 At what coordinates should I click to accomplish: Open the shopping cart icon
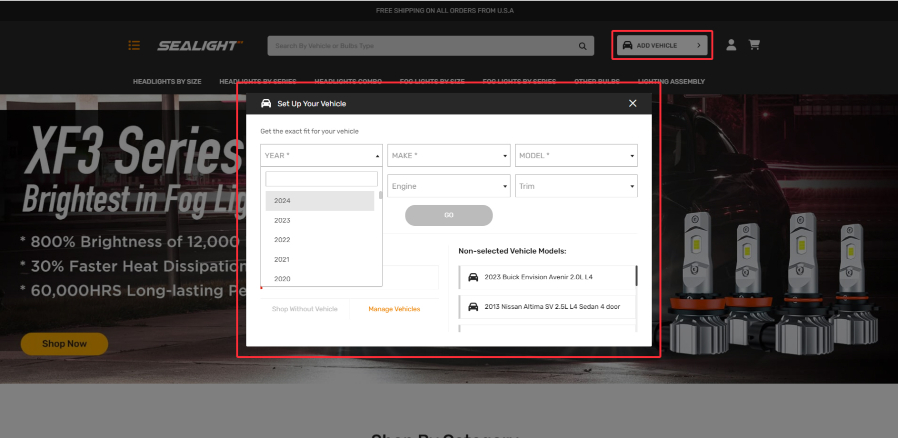754,45
